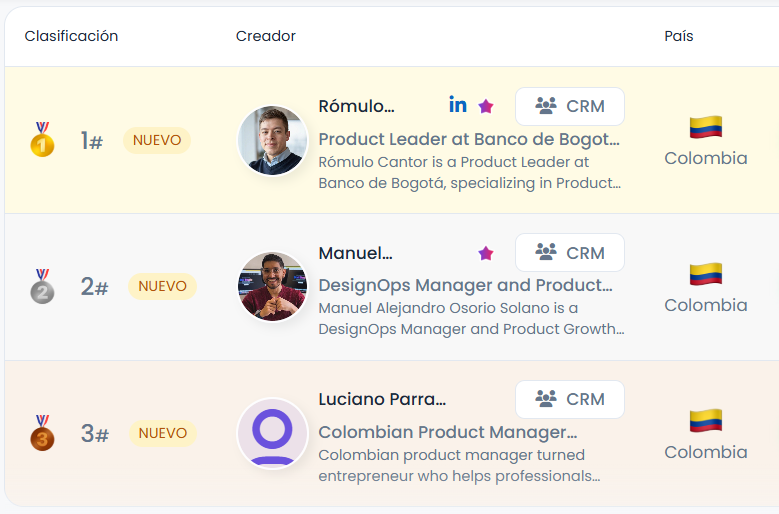Click Colombia flag in first row
This screenshot has width=779, height=514.
(x=706, y=127)
